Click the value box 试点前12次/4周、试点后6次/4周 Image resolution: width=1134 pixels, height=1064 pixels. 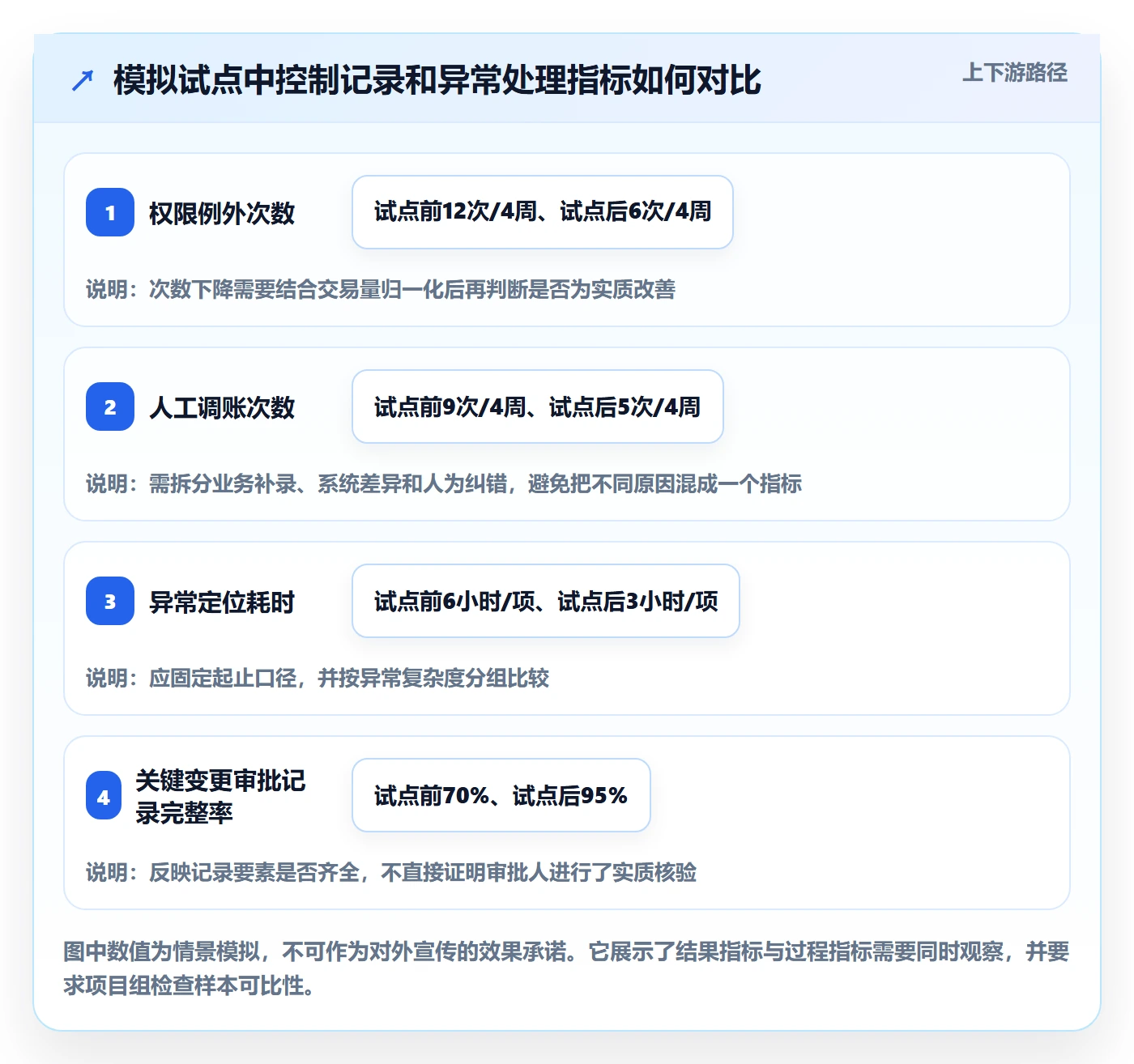coord(543,212)
